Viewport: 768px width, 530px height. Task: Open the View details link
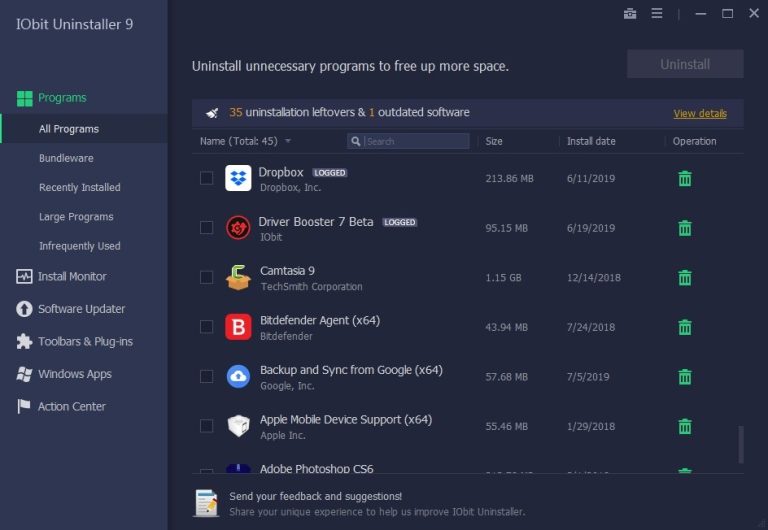pyautogui.click(x=700, y=114)
